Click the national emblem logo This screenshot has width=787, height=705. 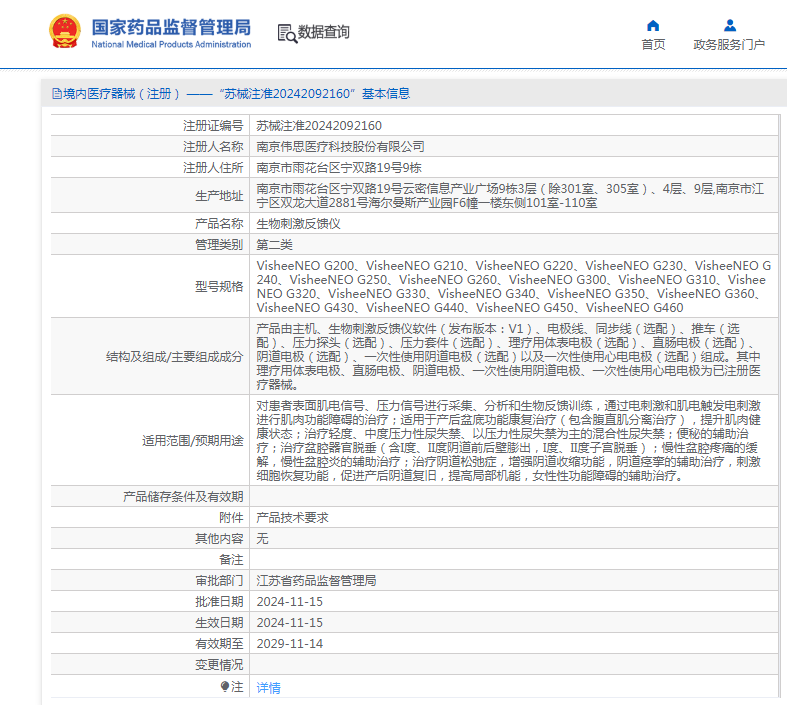[67, 33]
